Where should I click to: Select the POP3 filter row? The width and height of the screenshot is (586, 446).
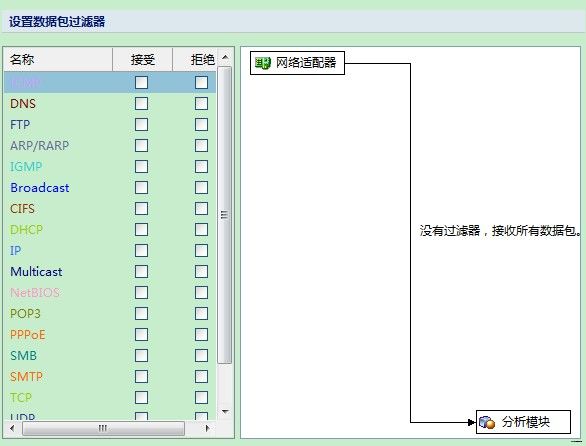coord(110,313)
